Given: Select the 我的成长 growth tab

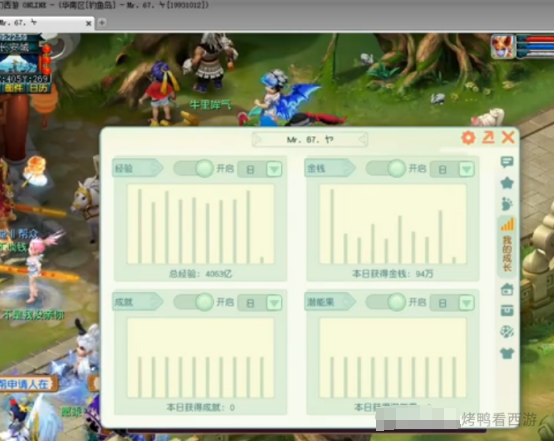Looking at the screenshot, I should [x=507, y=246].
